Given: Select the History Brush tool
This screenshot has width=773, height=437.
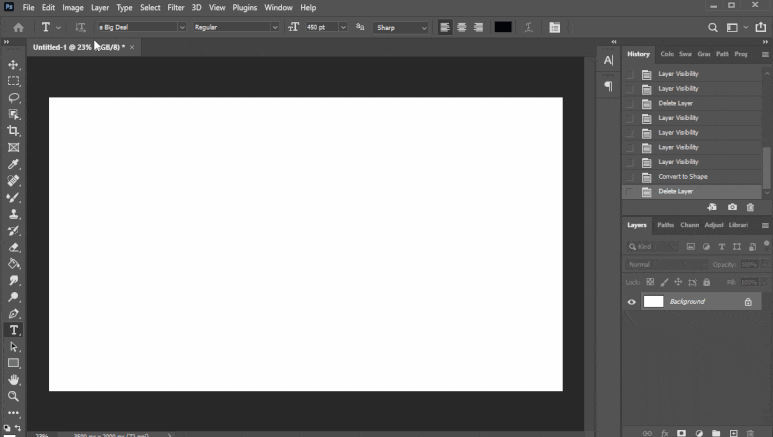Looking at the screenshot, I should 13,230.
